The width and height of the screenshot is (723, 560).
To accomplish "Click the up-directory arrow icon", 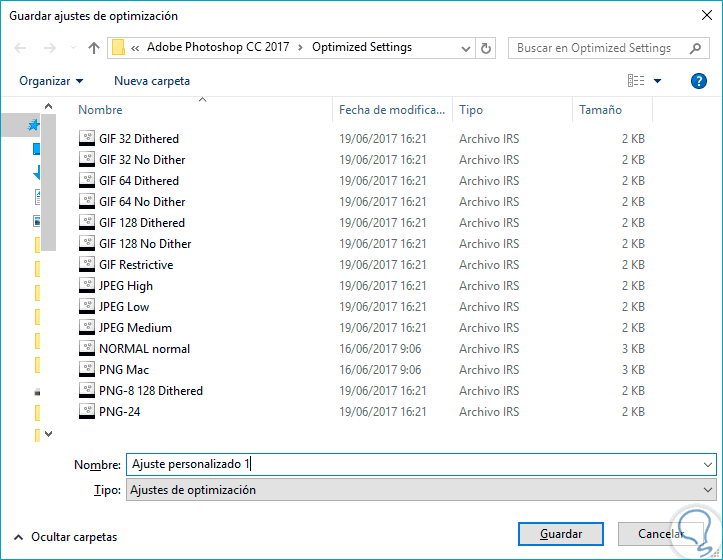I will point(94,48).
